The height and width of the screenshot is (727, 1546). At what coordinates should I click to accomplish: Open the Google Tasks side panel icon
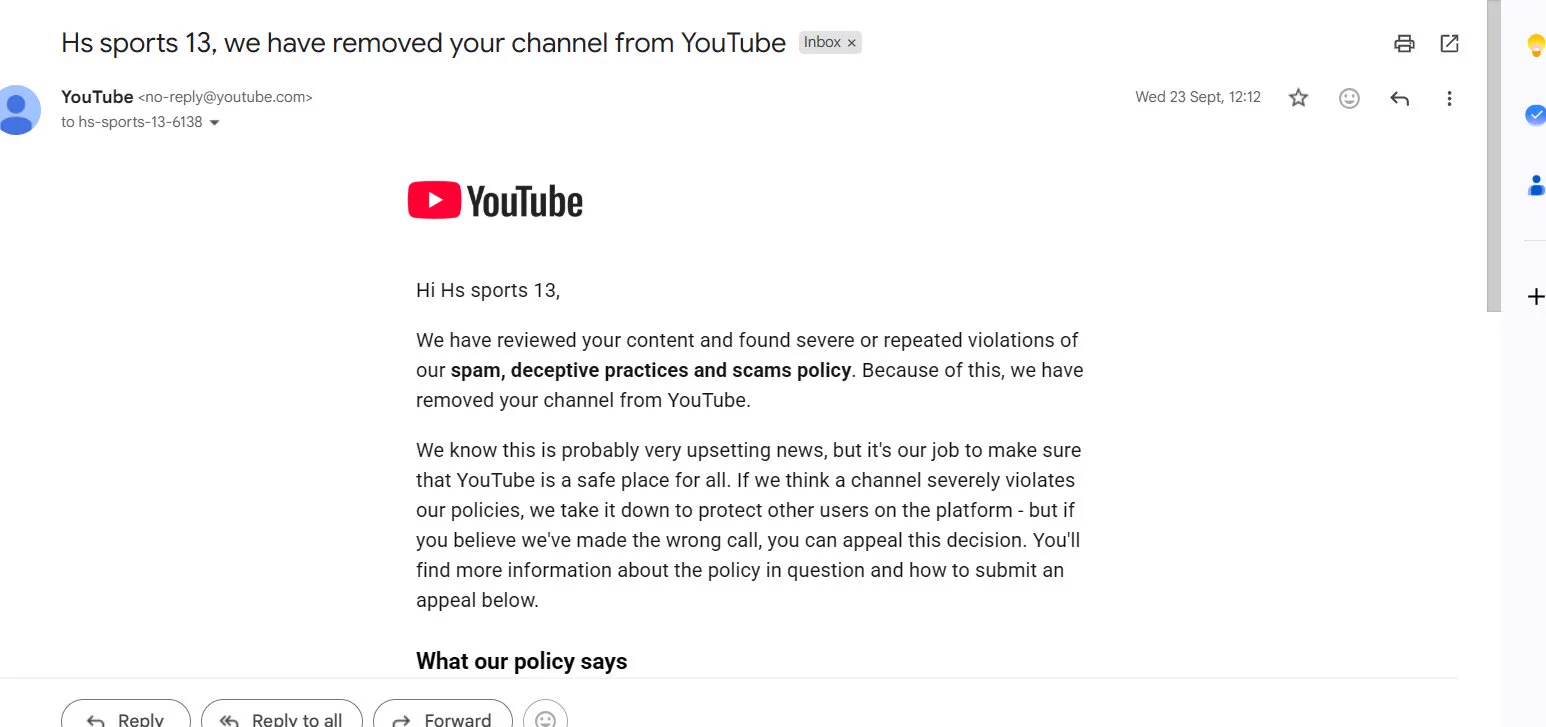[1534, 115]
